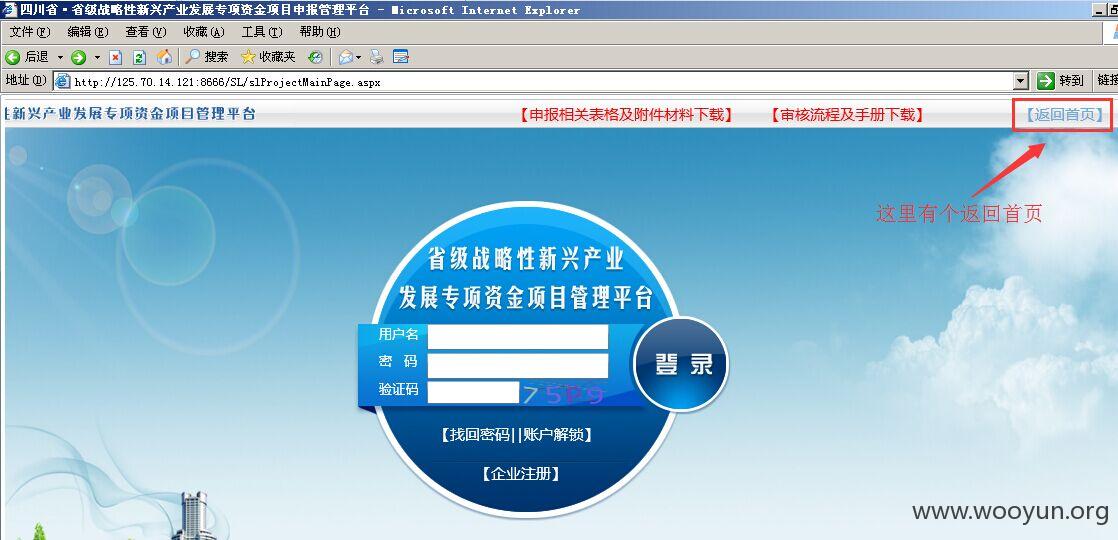Click the 账户解锁 link
This screenshot has height=540, width=1118.
pyautogui.click(x=555, y=435)
